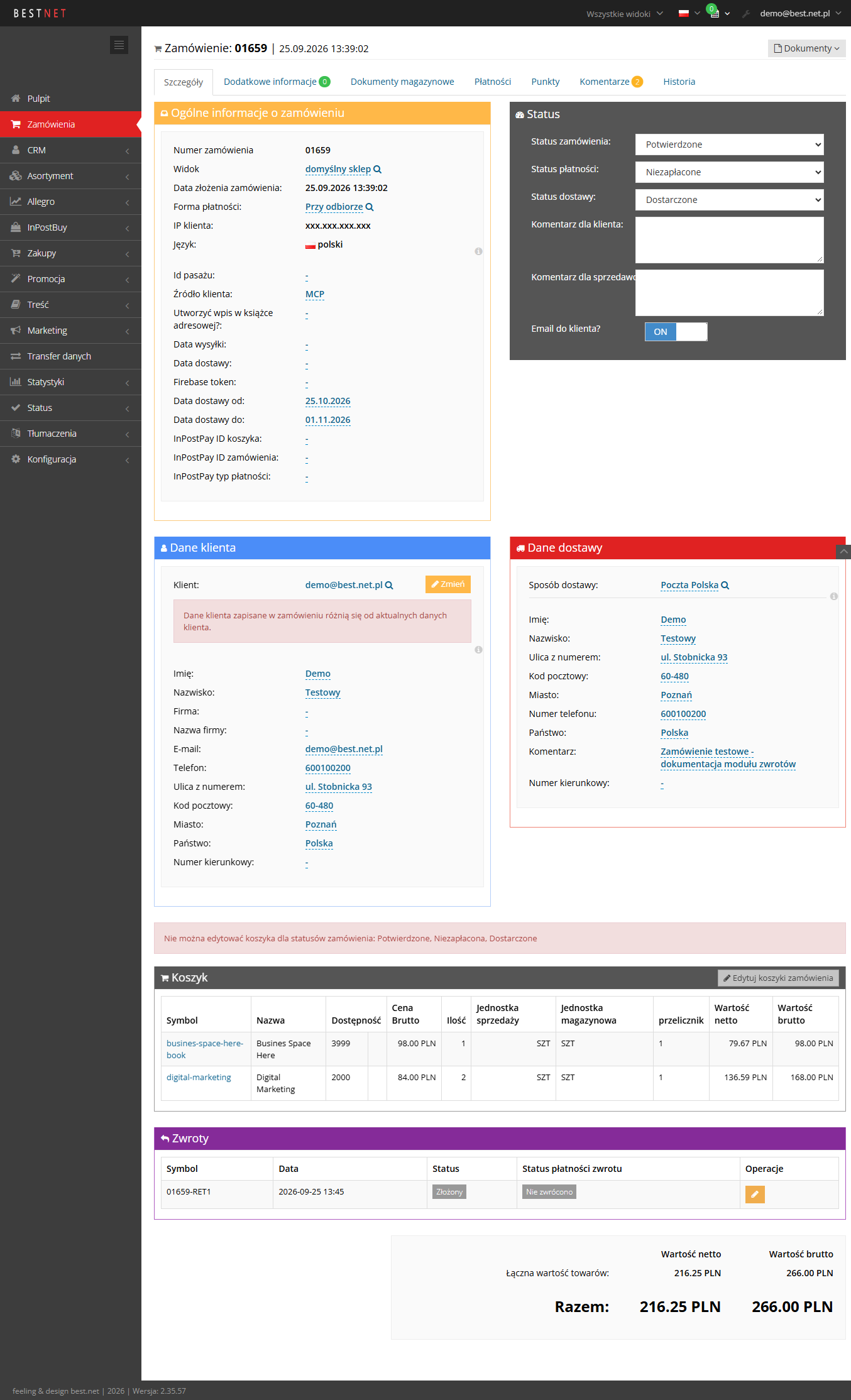Click the MCP customer source link
The width and height of the screenshot is (851, 1400).
click(315, 294)
